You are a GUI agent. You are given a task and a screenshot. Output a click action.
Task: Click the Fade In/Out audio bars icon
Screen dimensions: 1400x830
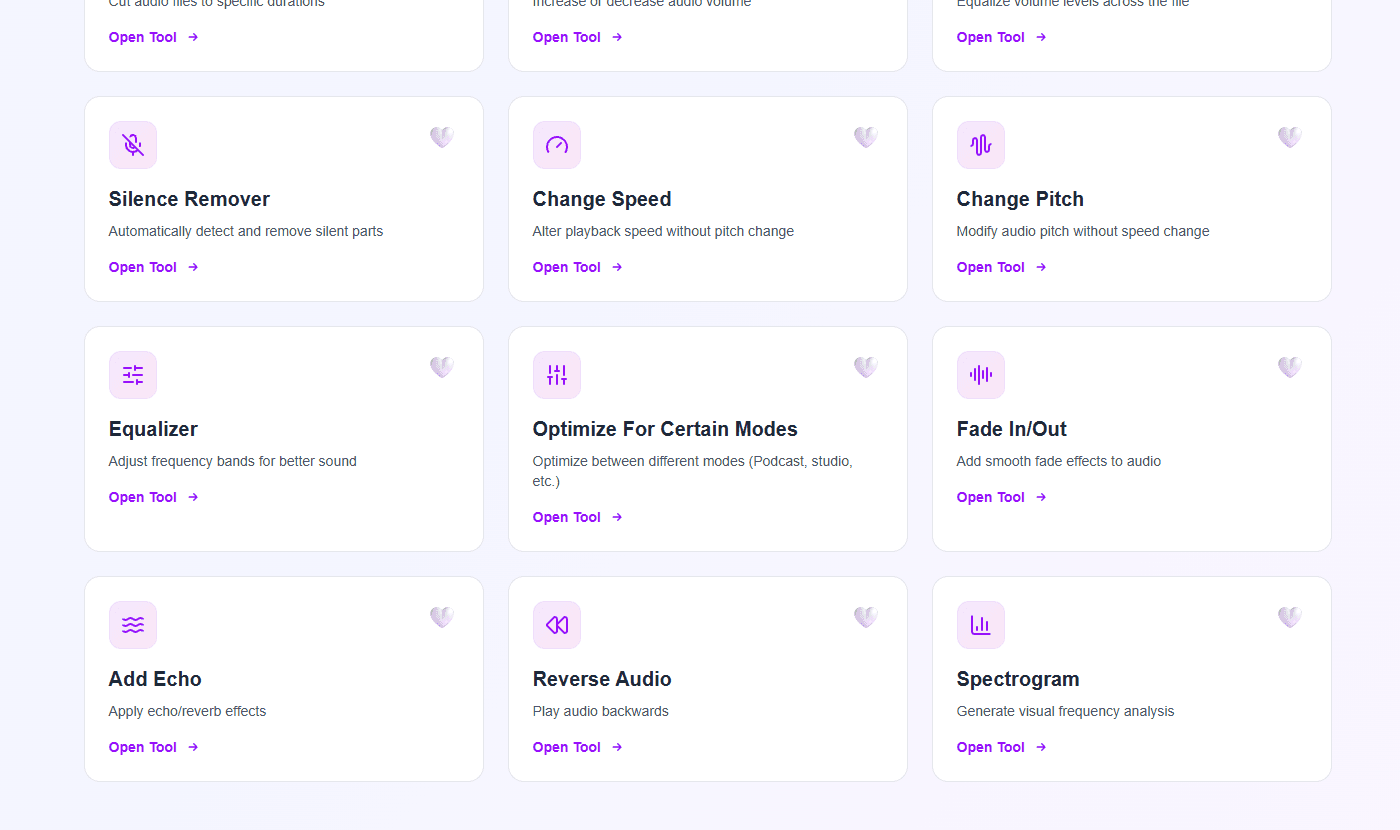981,375
